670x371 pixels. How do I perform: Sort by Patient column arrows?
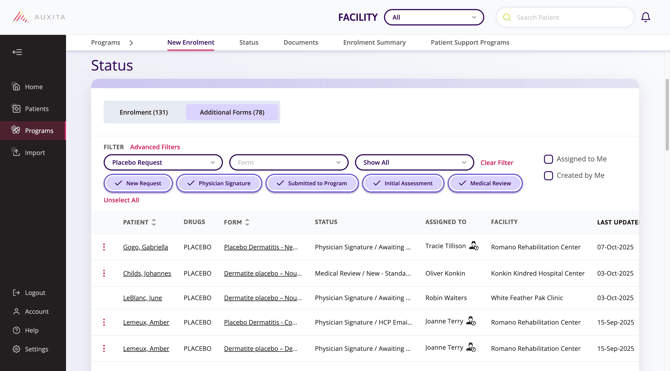[x=154, y=222]
